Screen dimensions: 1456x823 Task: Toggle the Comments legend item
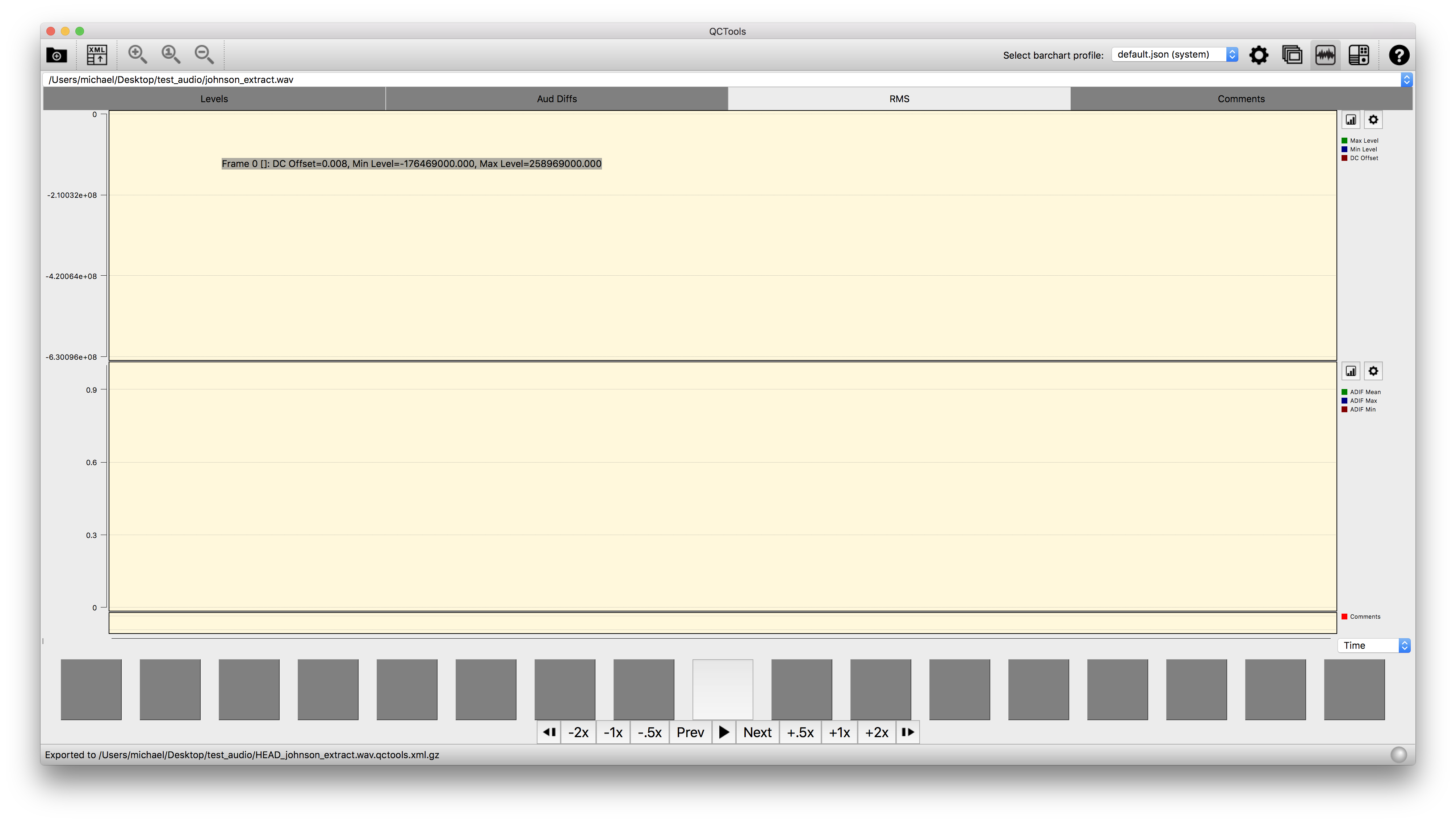tap(1362, 616)
